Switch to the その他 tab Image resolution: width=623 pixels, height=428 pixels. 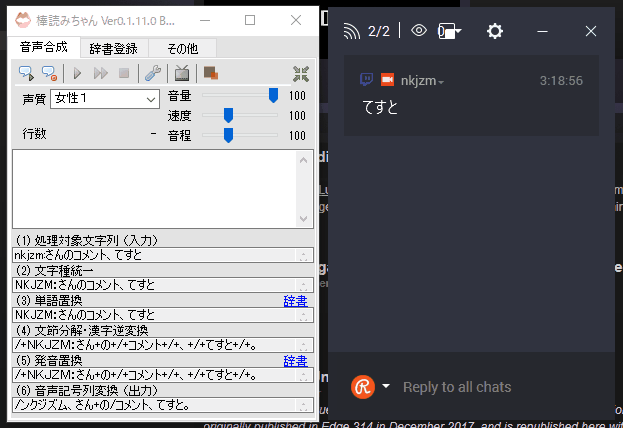[x=182, y=48]
